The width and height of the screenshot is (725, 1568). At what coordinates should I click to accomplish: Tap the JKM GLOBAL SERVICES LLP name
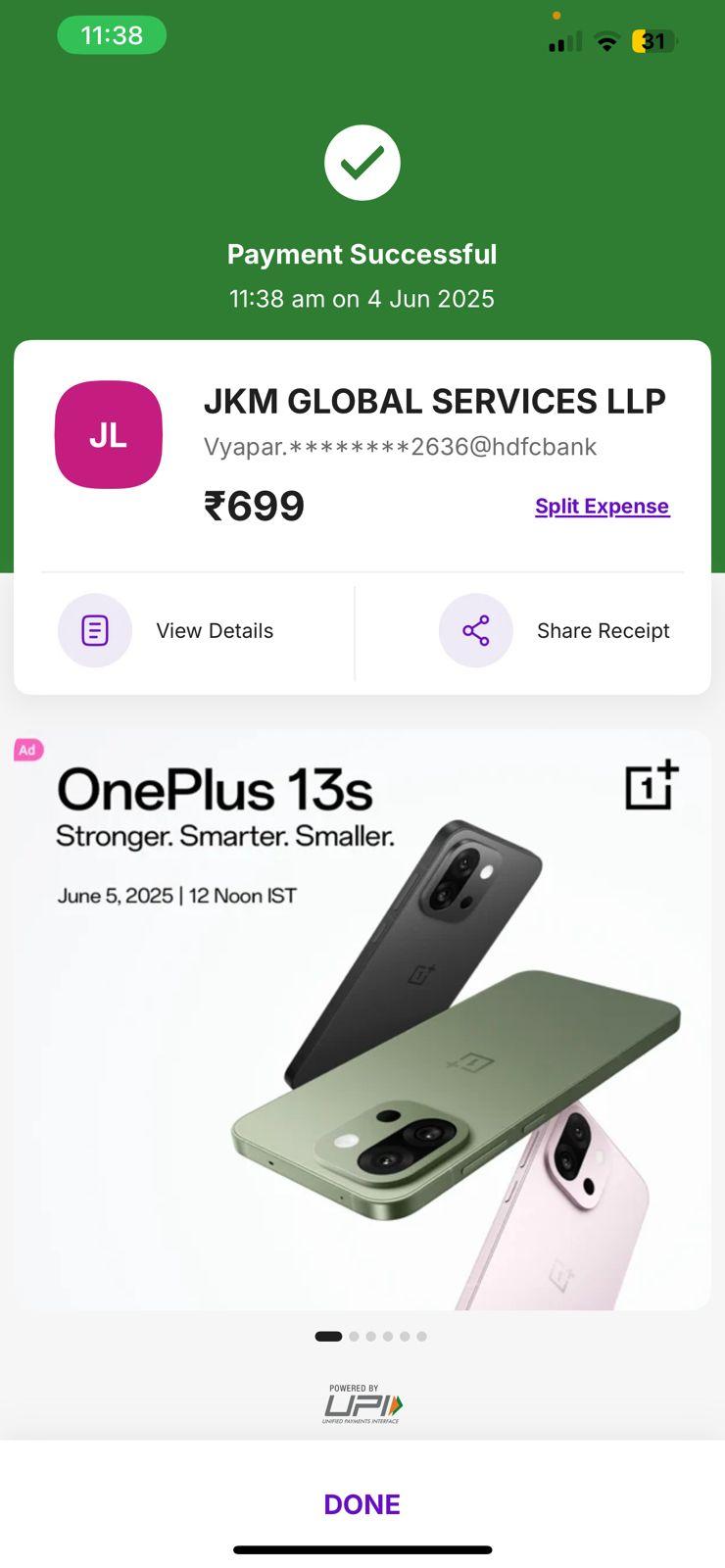point(435,401)
